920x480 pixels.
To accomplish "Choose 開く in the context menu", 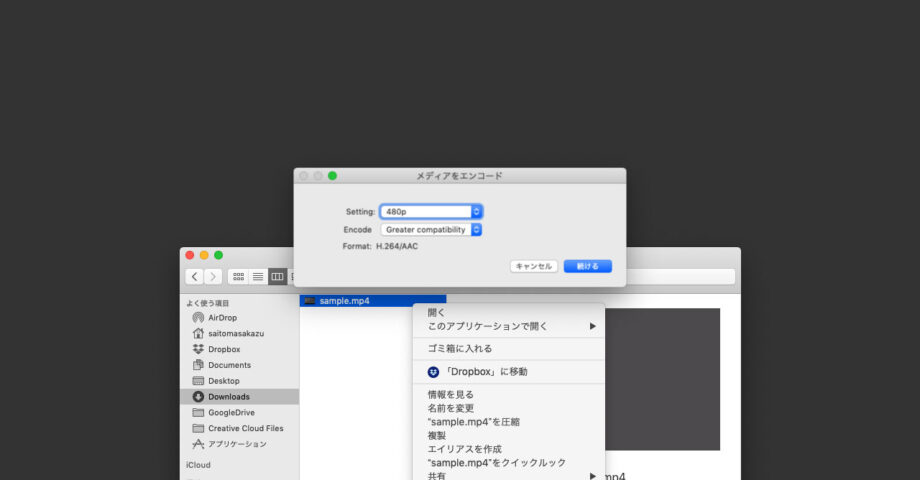I will [509, 313].
